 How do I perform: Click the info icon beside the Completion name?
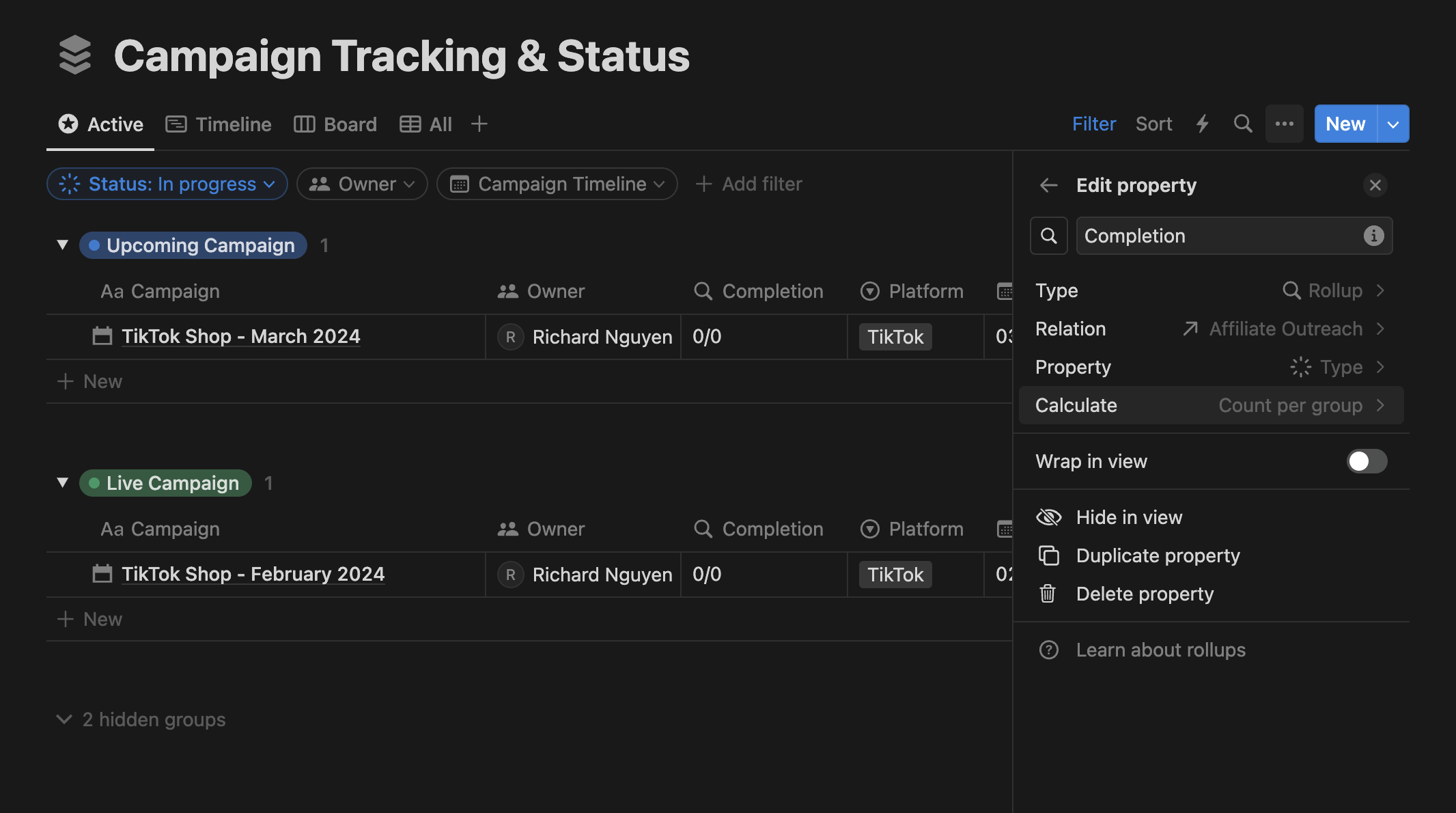pos(1372,236)
